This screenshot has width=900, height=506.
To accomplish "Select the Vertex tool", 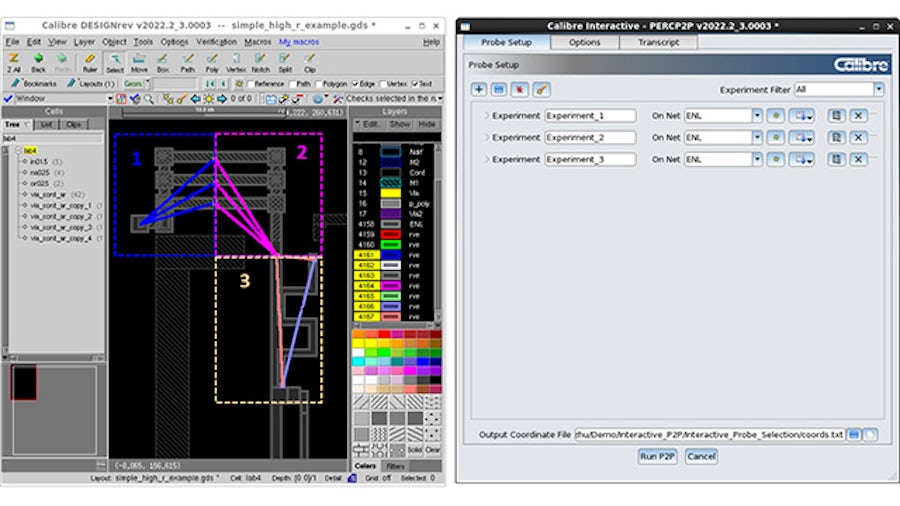I will (x=236, y=63).
